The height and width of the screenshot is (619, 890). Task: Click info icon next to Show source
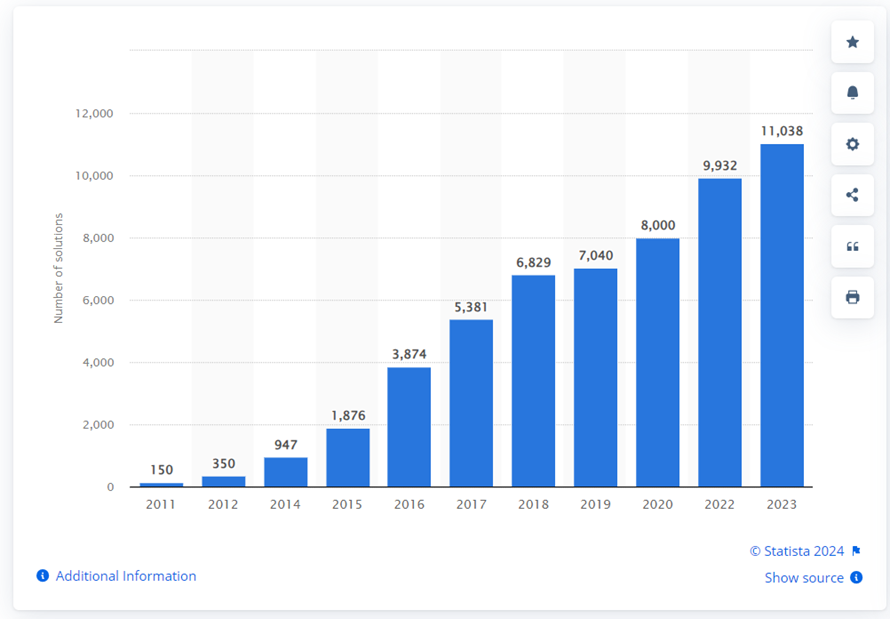856,578
